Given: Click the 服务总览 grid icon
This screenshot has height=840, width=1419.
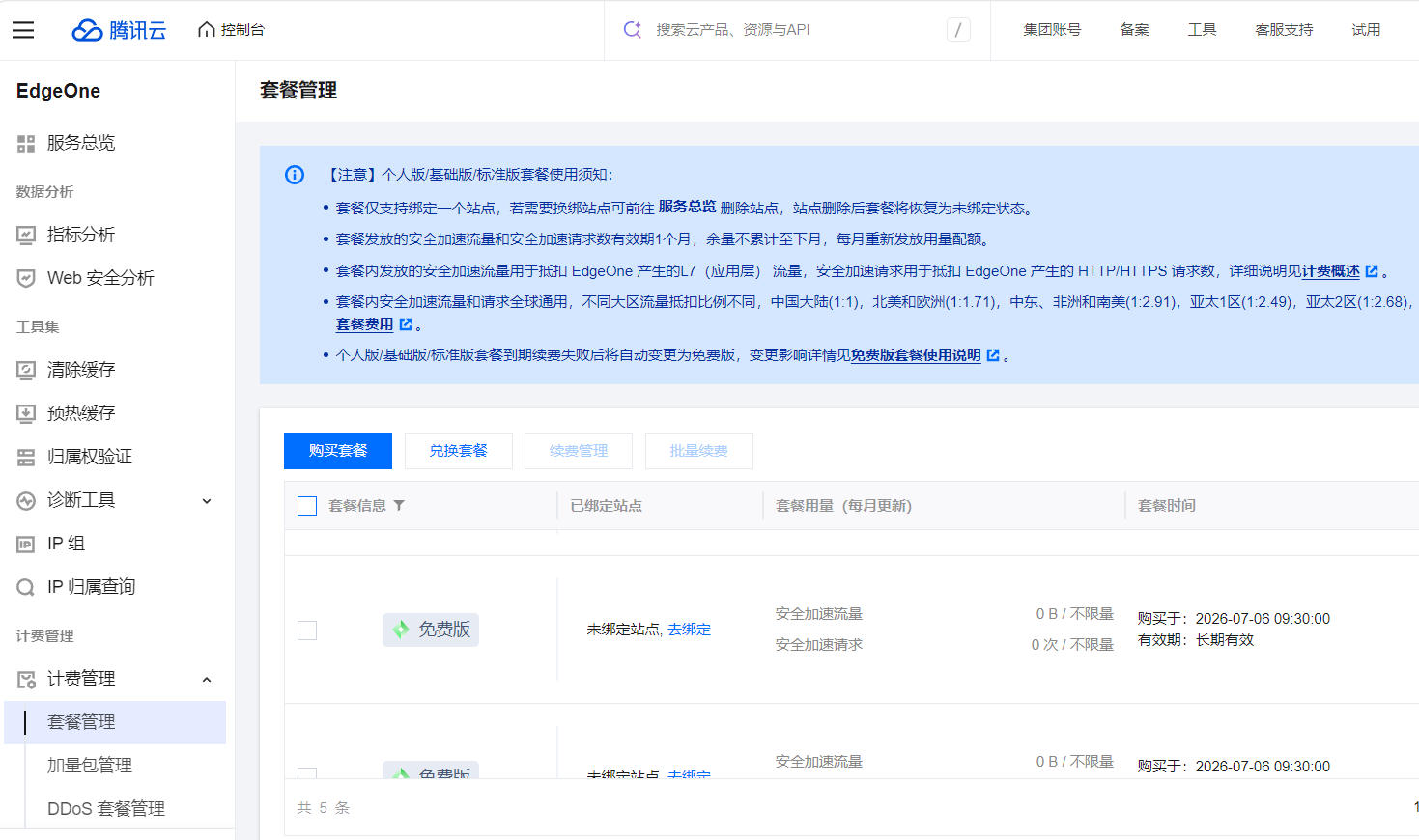Looking at the screenshot, I should coord(26,144).
